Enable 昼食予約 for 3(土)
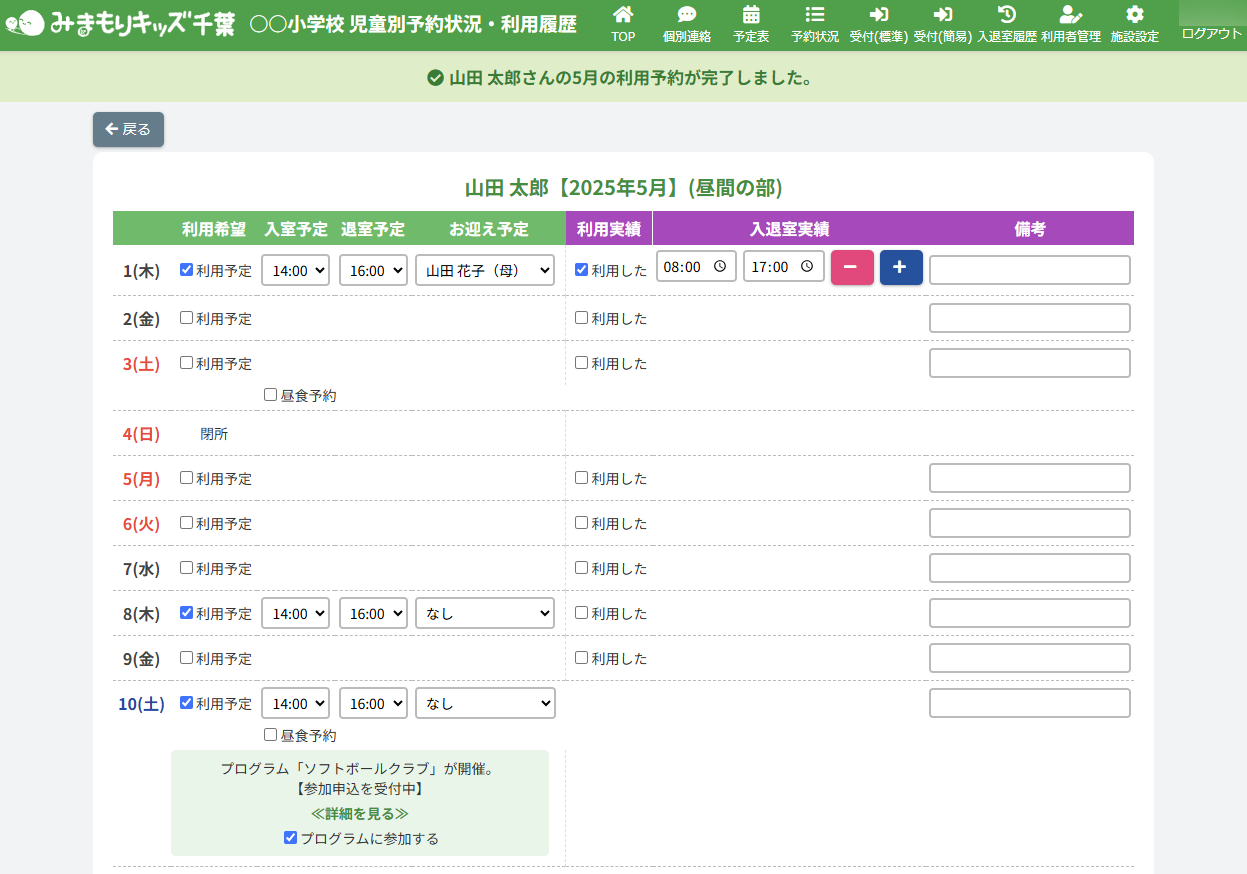This screenshot has height=874, width=1247. pos(271,395)
